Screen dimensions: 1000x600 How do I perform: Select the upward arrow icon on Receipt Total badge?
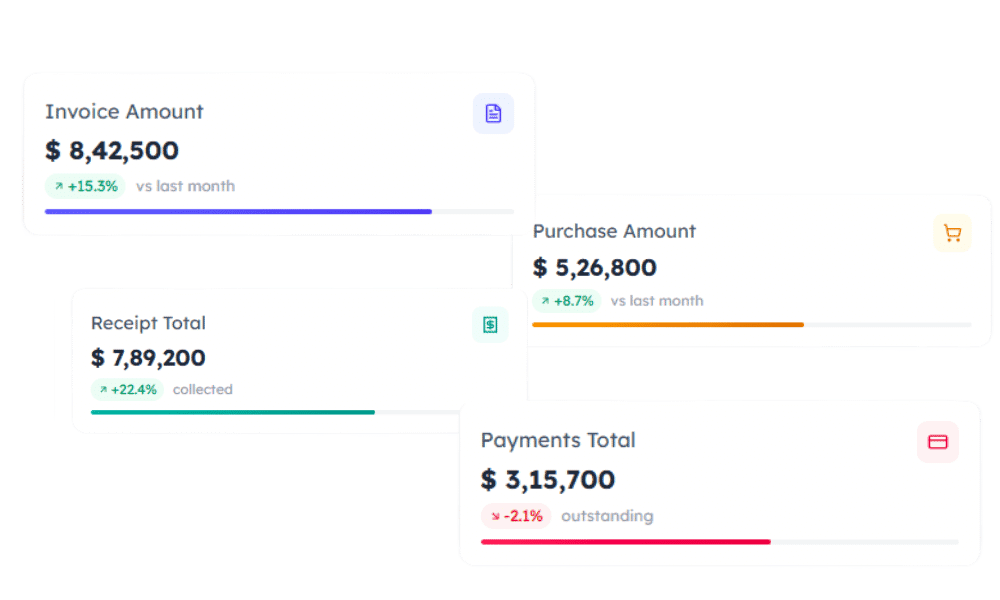[x=103, y=390]
